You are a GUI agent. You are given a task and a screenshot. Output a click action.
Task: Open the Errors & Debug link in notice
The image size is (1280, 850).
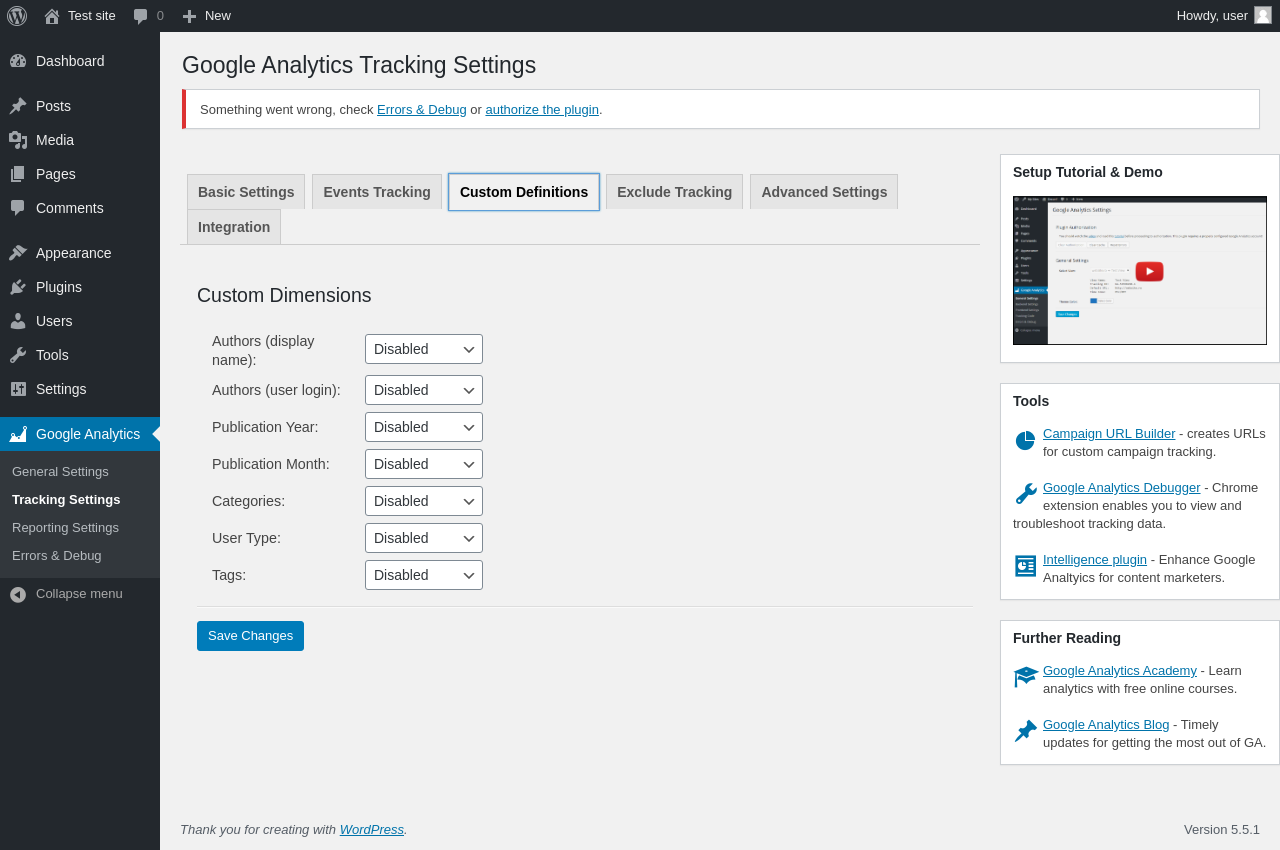(x=422, y=109)
